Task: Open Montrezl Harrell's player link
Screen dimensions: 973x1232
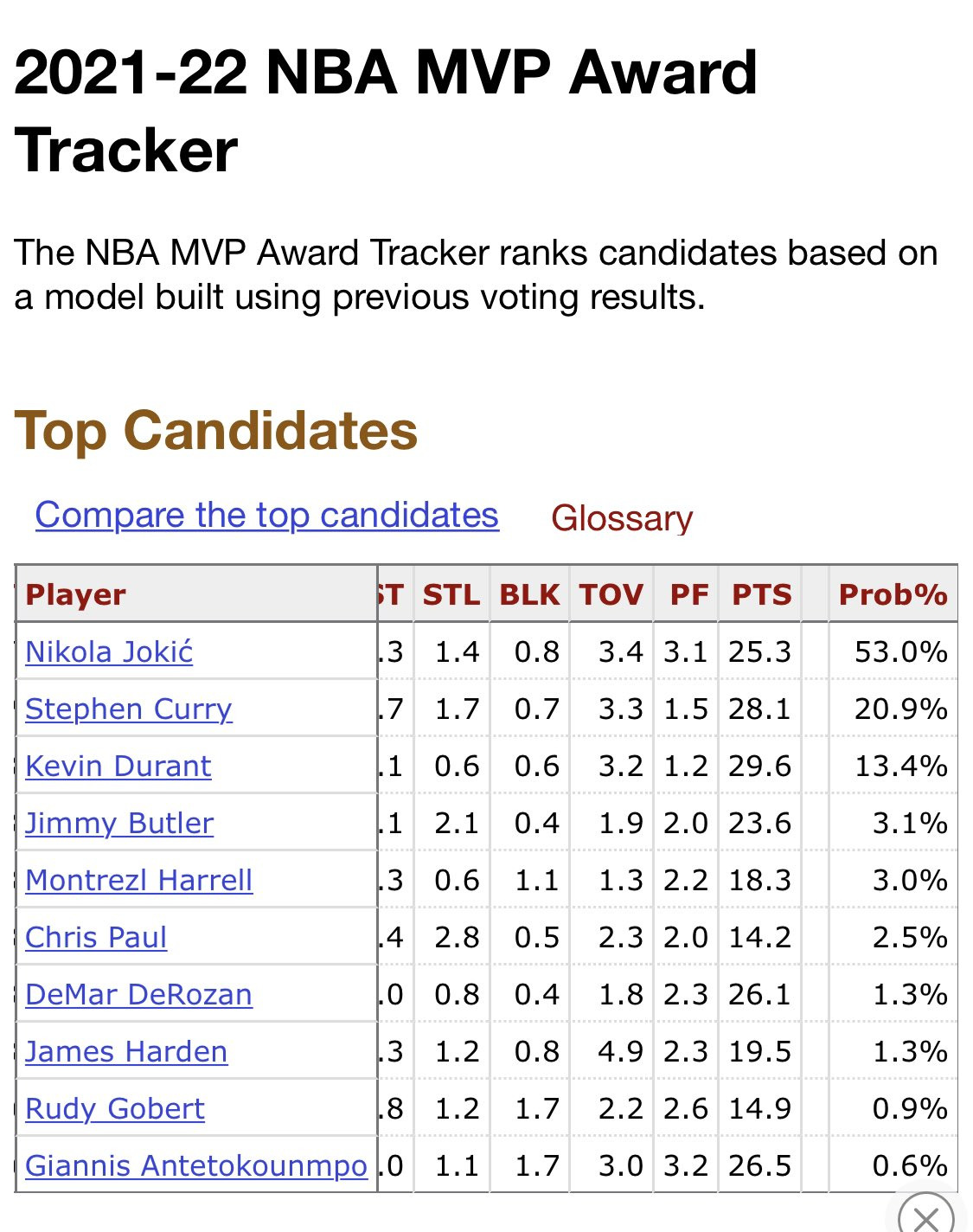Action: [139, 880]
